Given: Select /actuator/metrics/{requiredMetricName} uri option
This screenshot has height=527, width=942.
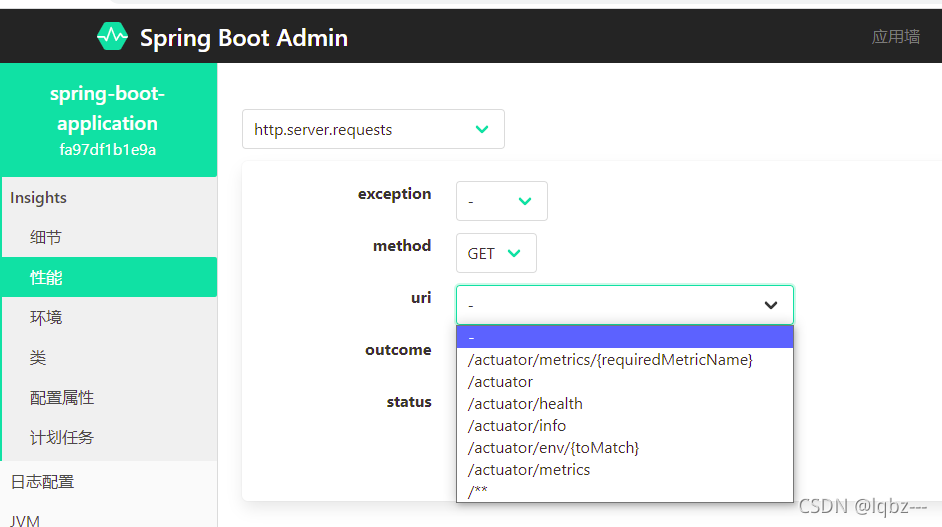Looking at the screenshot, I should (610, 360).
